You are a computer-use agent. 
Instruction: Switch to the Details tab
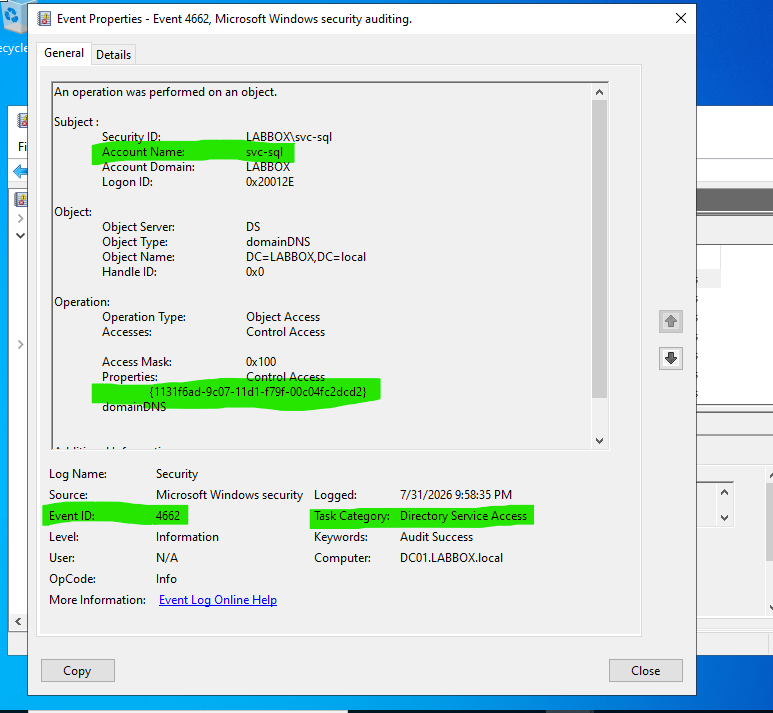(x=113, y=55)
